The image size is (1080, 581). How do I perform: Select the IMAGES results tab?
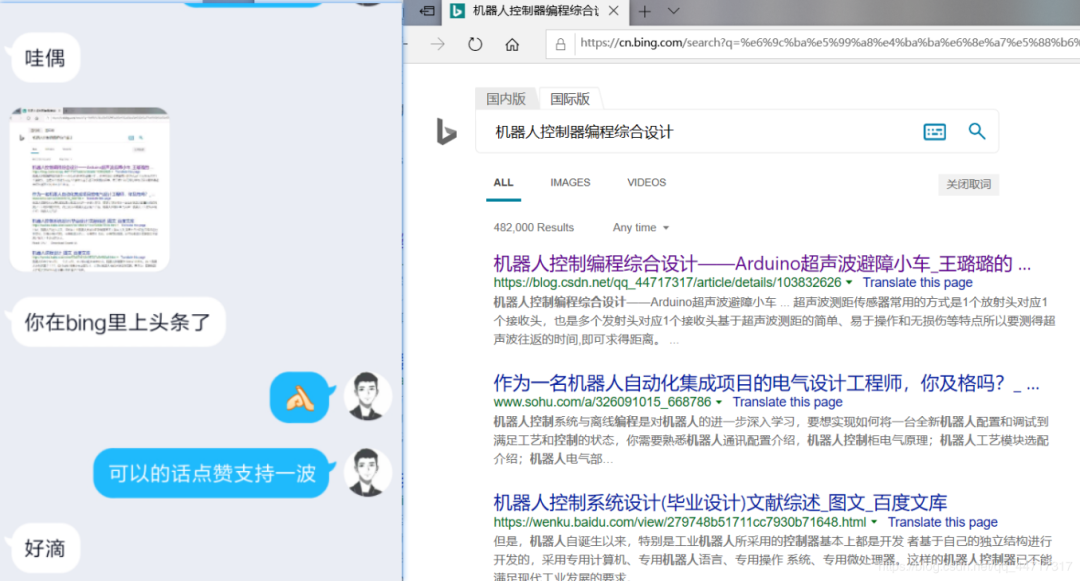click(570, 182)
